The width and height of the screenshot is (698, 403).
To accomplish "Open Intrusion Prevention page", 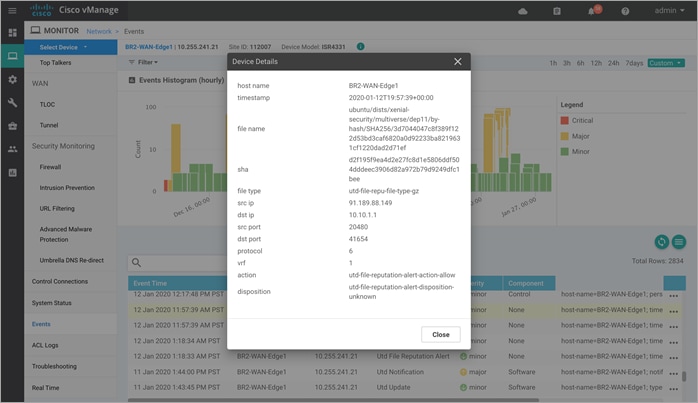I will point(67,188).
